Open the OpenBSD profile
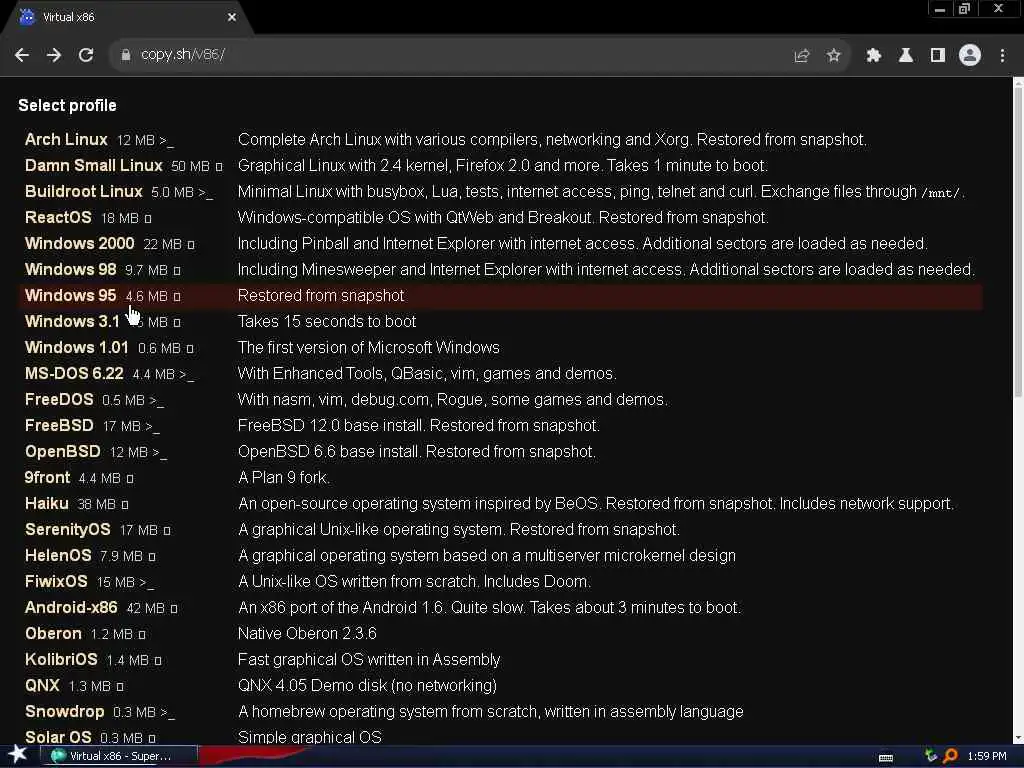 point(63,452)
